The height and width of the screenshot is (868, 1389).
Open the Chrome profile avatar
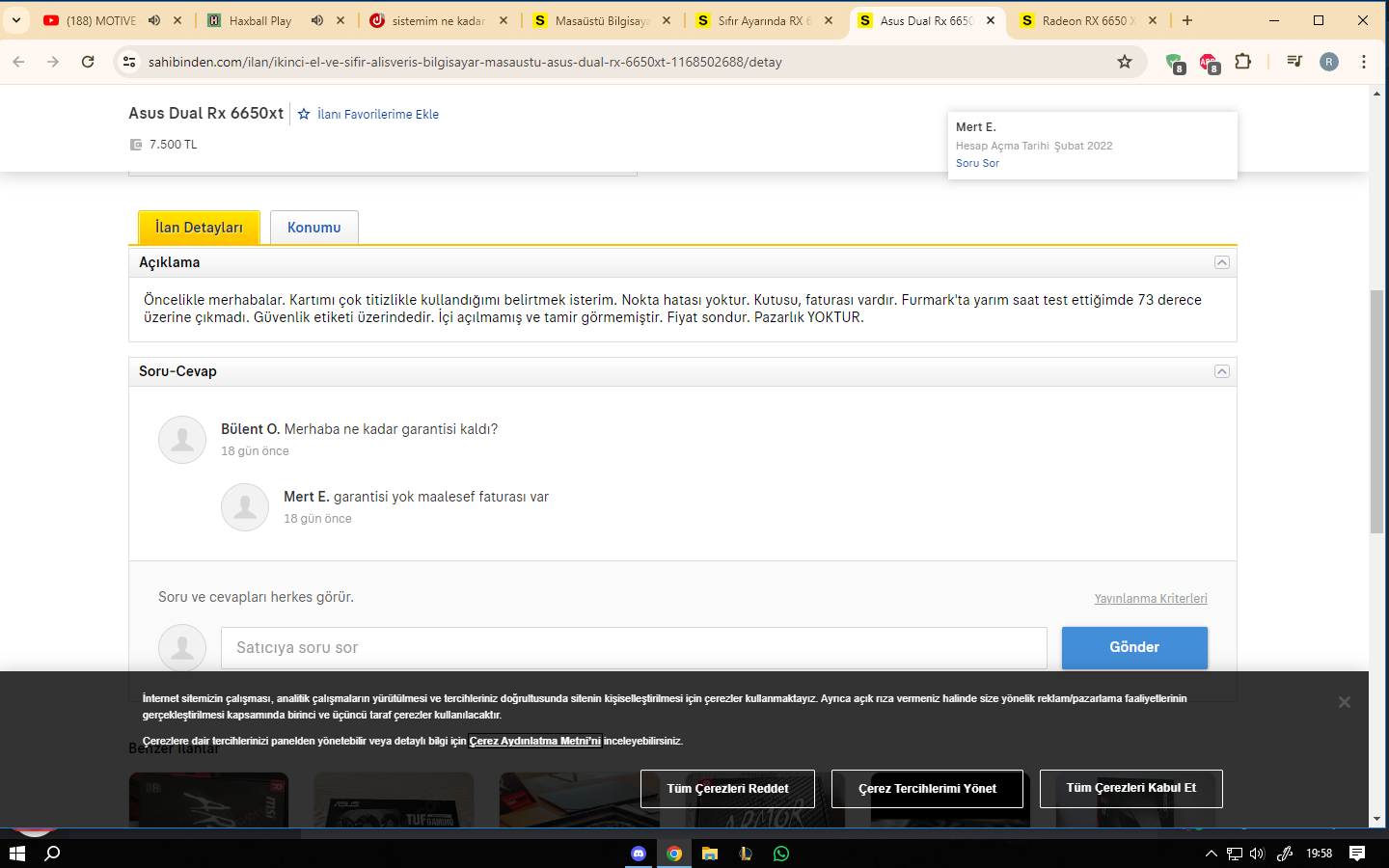tap(1329, 62)
